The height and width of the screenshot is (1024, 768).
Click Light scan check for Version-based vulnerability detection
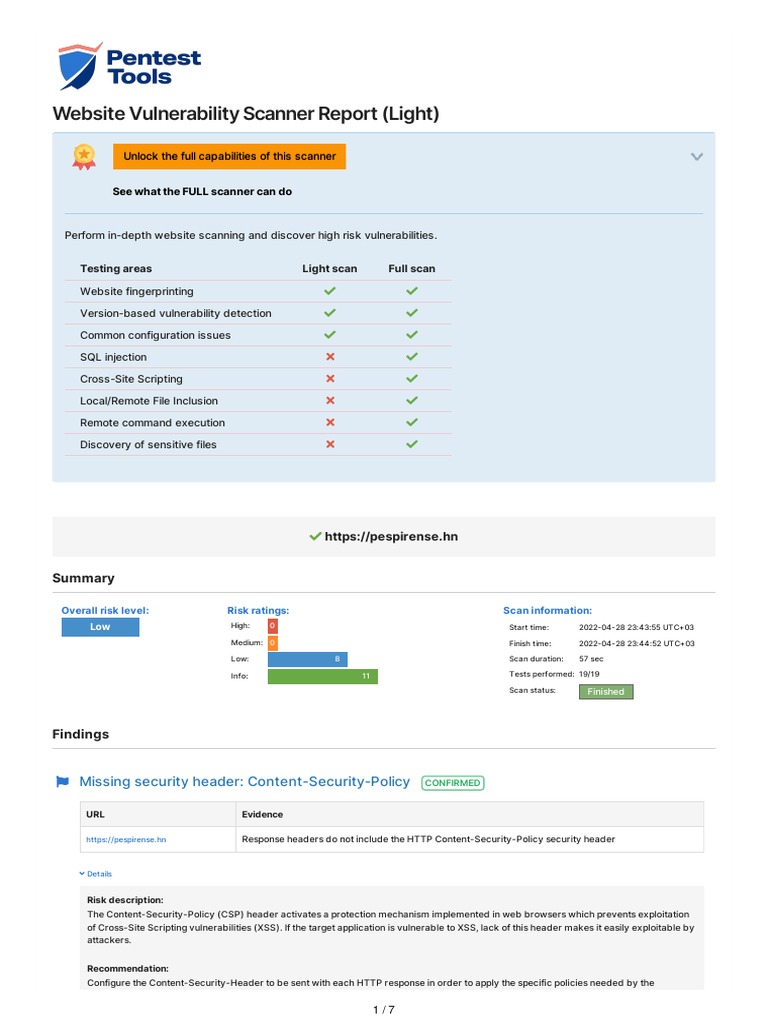click(x=330, y=313)
